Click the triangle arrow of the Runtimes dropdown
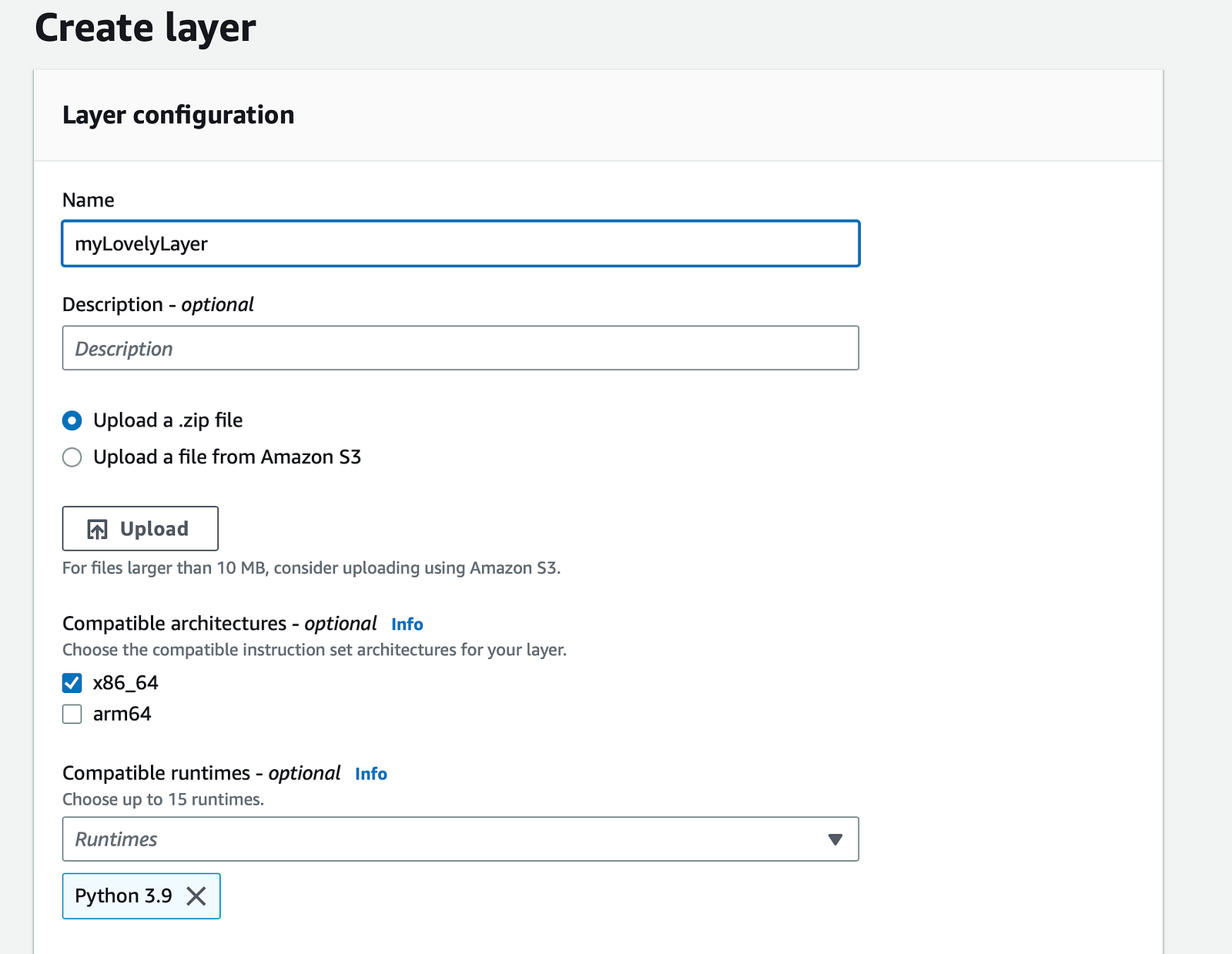Screen dimensions: 1232x954 tap(835, 839)
